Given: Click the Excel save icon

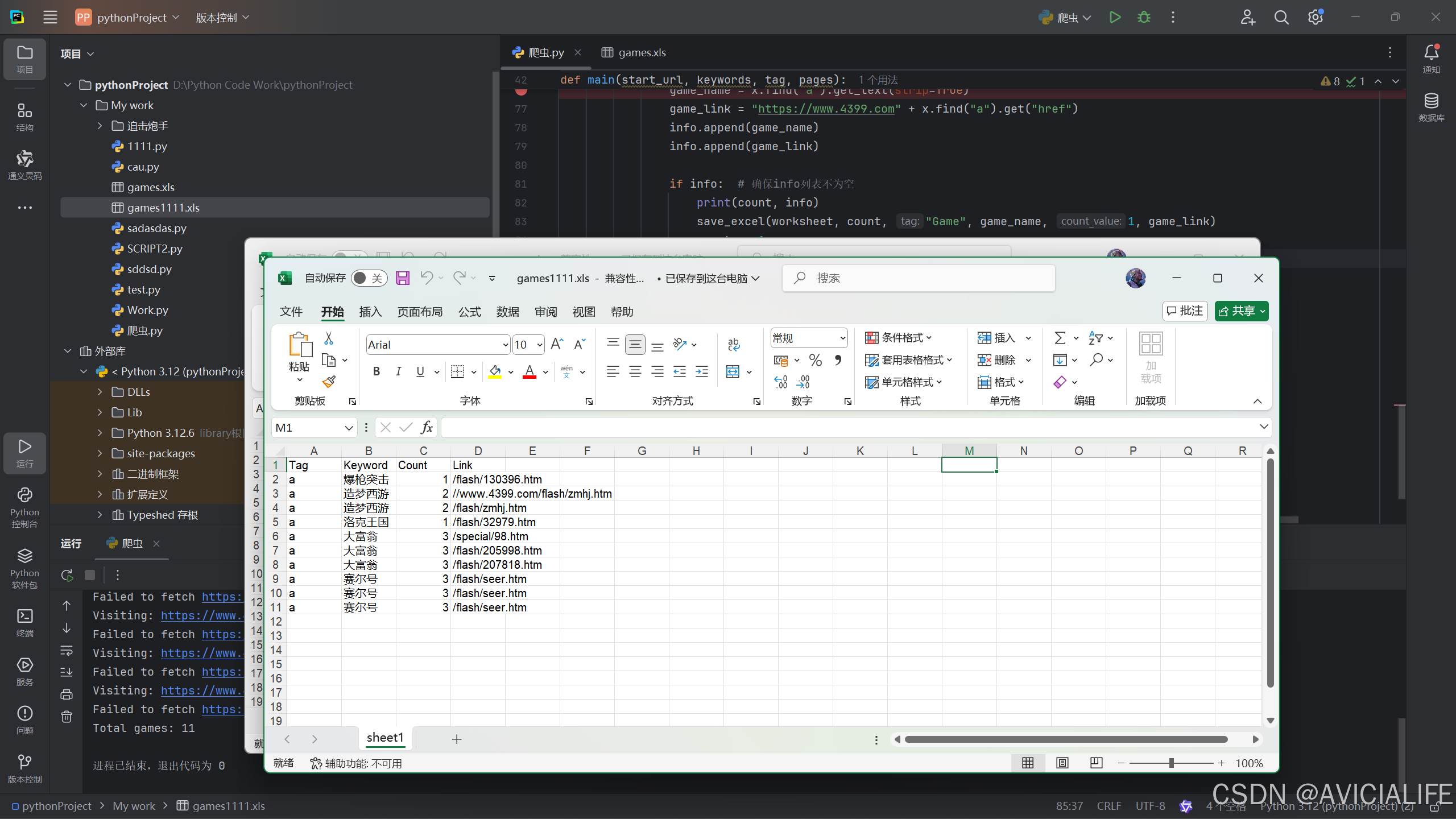Looking at the screenshot, I should coord(403,278).
